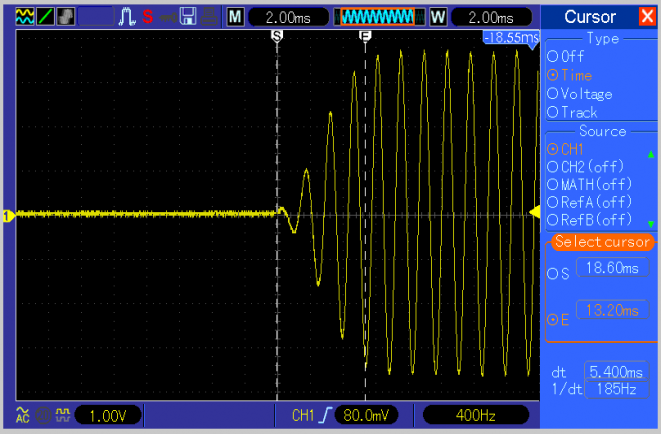
Task: Click the 1.00V vertical scale readout
Action: [106, 414]
